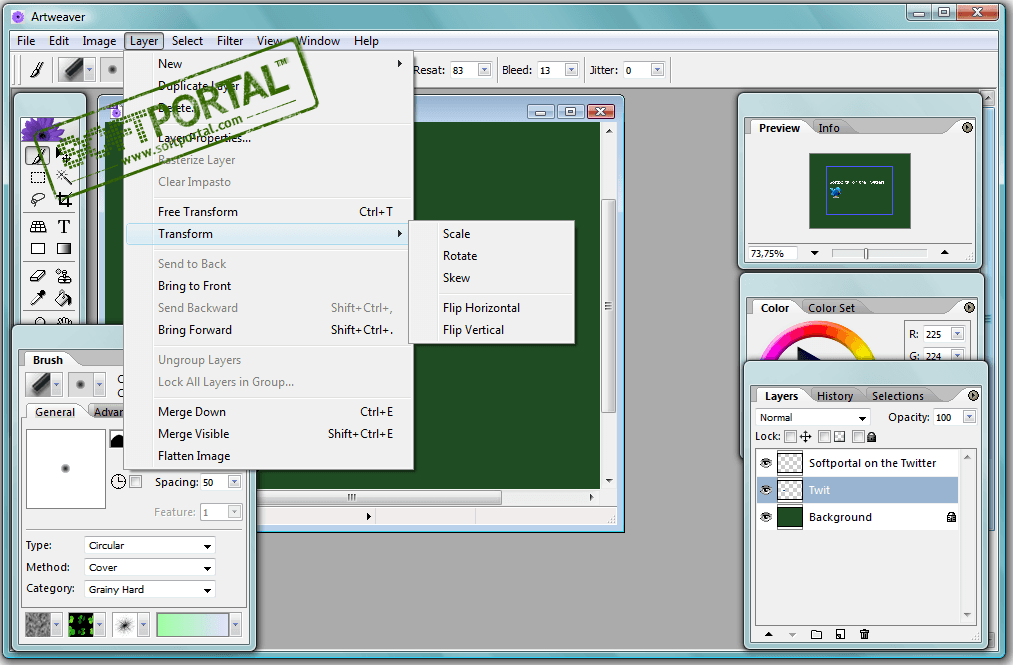The height and width of the screenshot is (665, 1013).
Task: Click the preview zoom percentage field
Action: (773, 253)
